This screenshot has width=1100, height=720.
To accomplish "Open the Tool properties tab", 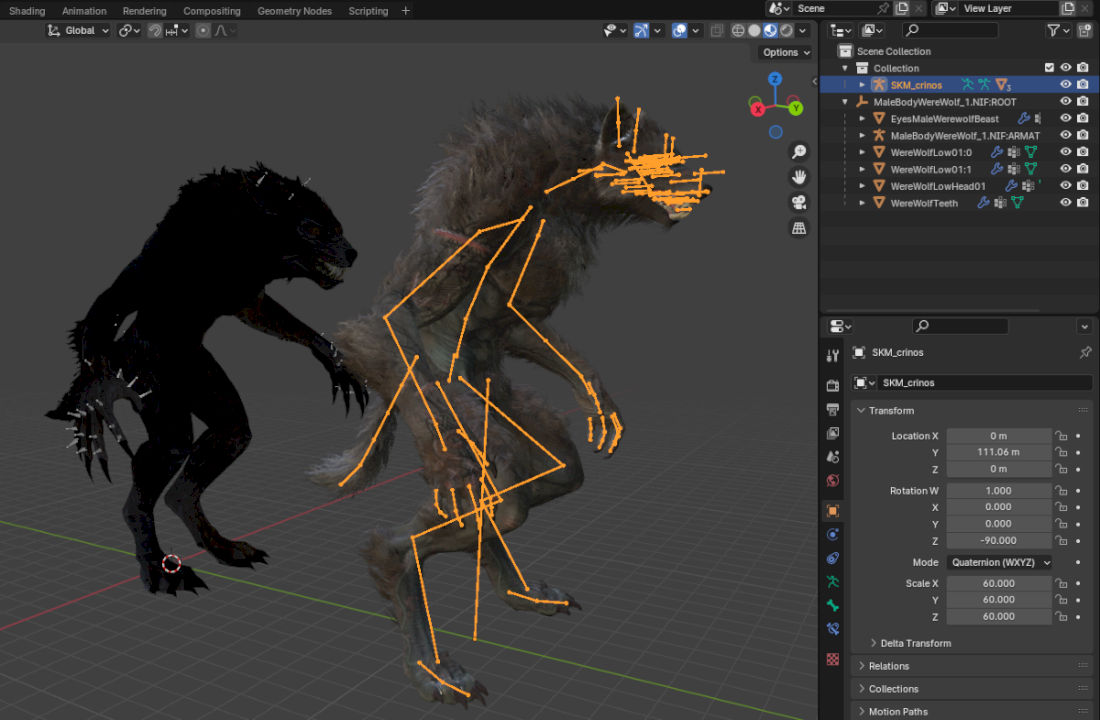I will 833,356.
